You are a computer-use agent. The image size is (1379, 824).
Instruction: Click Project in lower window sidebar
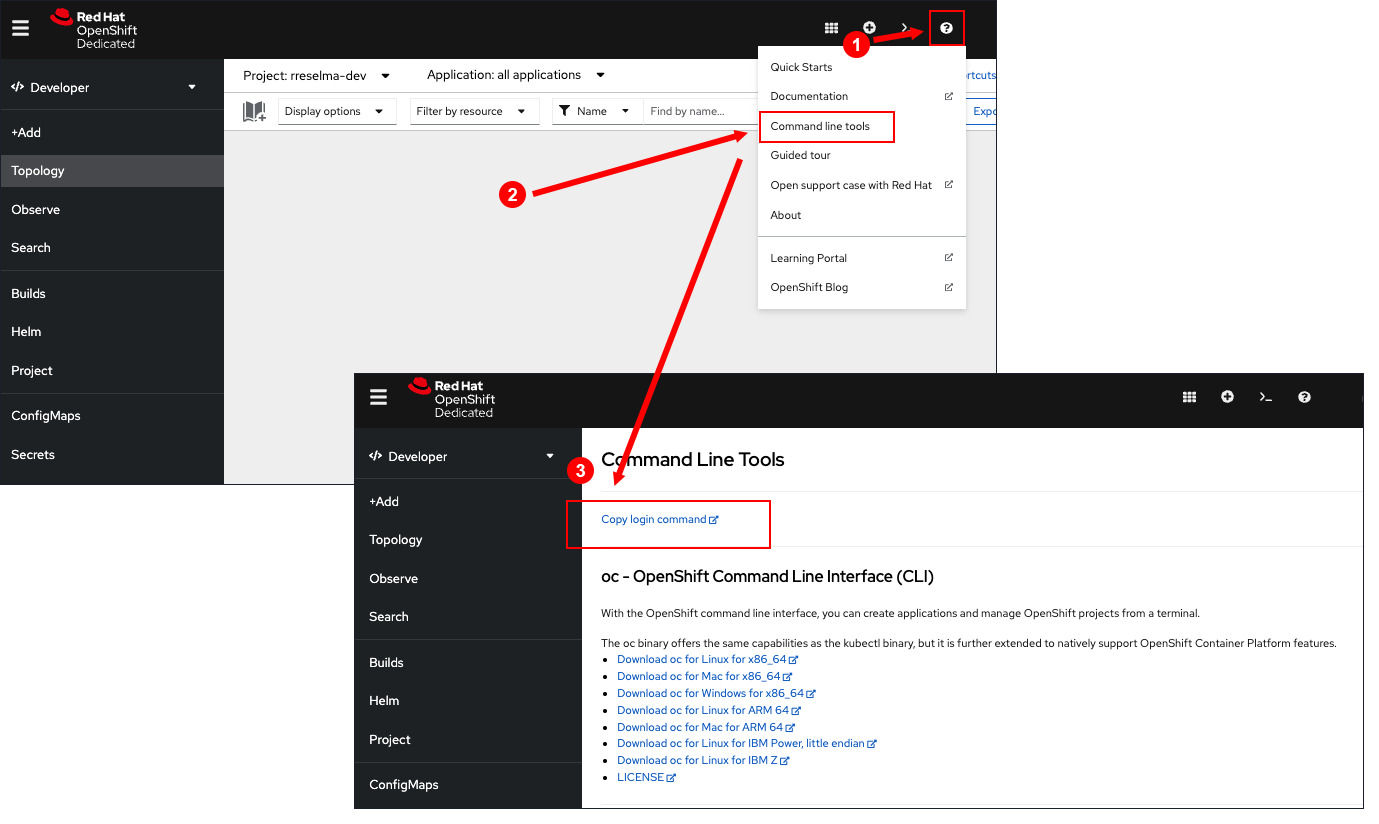(x=470, y=739)
